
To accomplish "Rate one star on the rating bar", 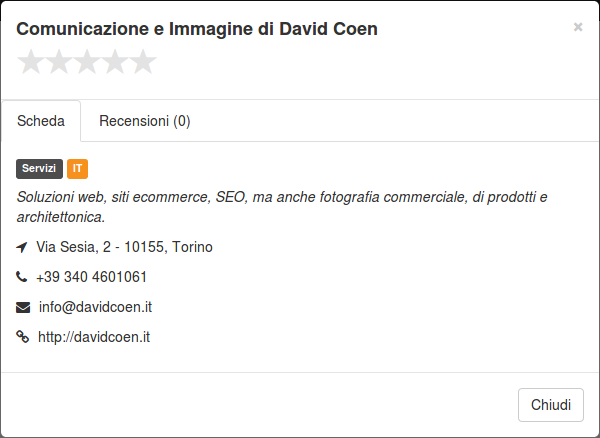I will pos(31,62).
